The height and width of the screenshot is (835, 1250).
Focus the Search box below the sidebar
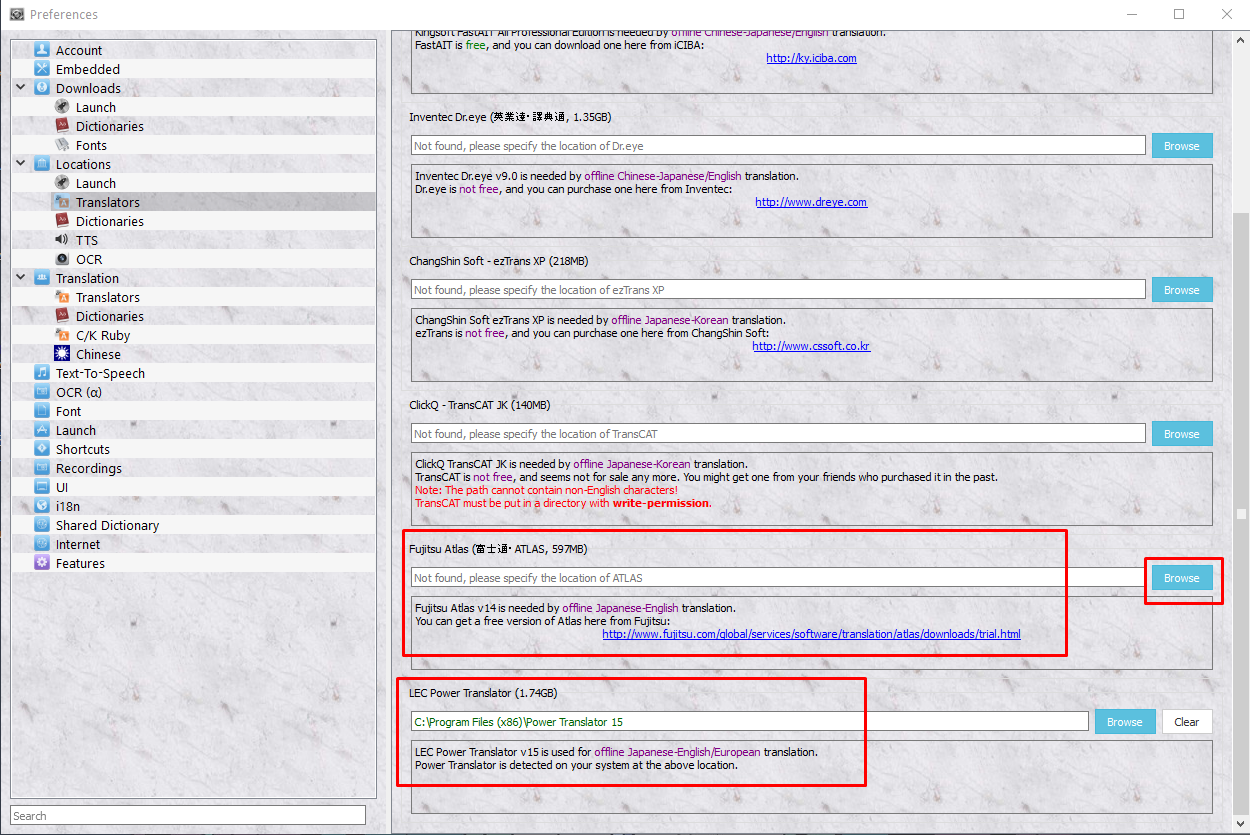[x=188, y=815]
